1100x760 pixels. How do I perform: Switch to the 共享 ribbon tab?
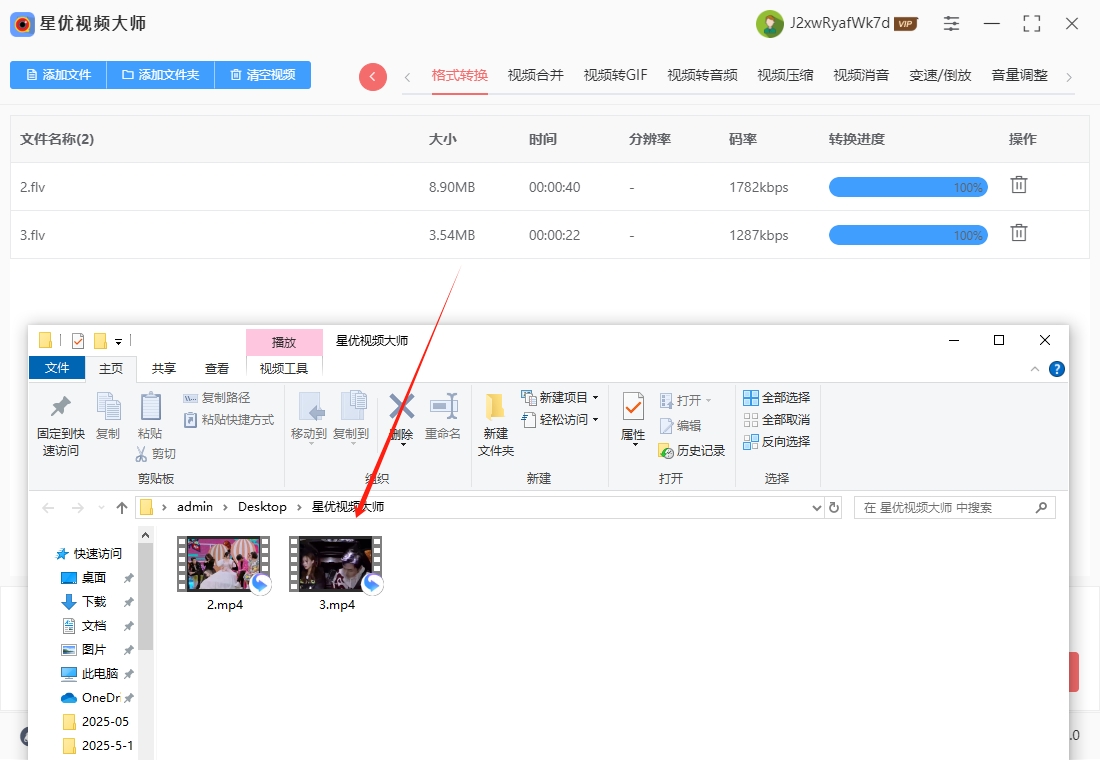tap(163, 368)
